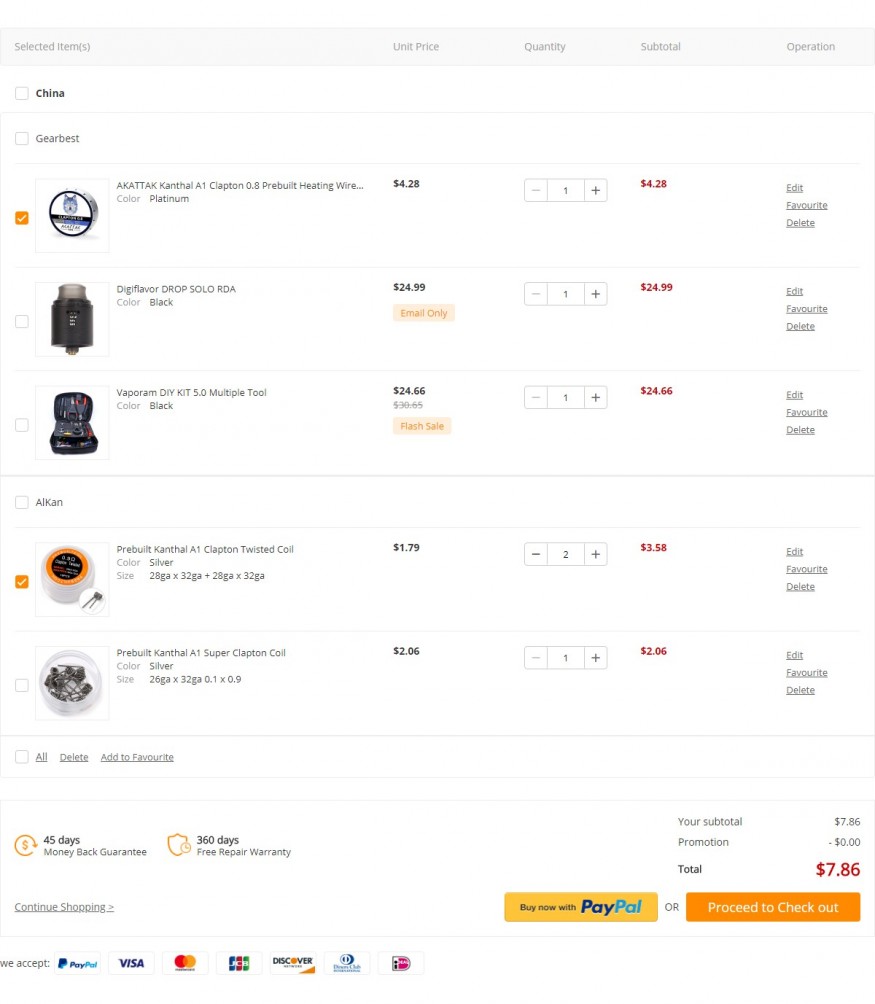The image size is (875, 1004).
Task: Tick the select All checkbox
Action: tap(22, 757)
